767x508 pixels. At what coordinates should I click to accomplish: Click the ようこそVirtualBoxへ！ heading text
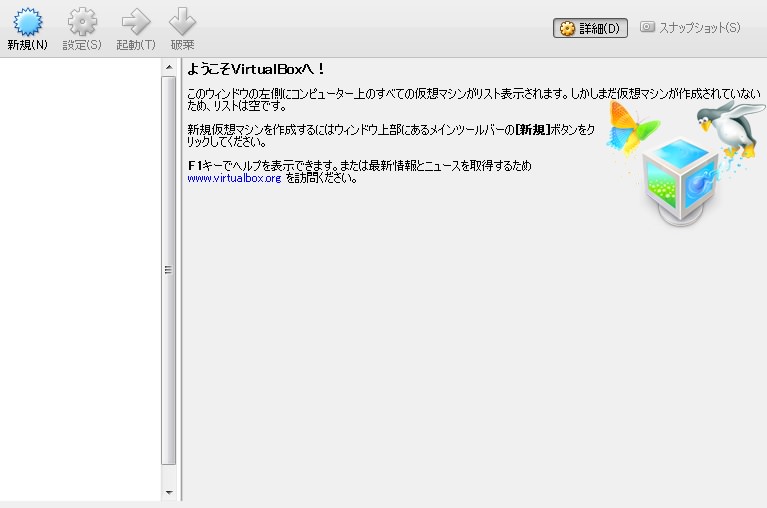(255, 69)
